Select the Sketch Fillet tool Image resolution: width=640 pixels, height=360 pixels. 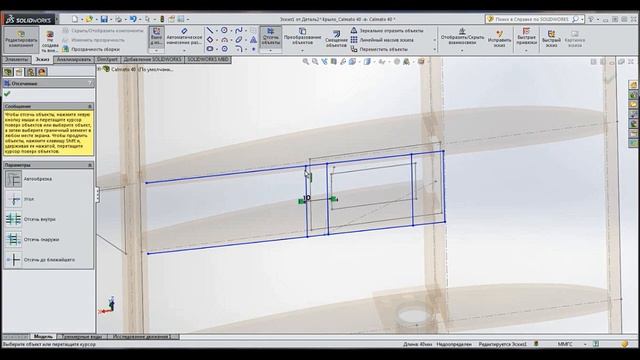(239, 49)
